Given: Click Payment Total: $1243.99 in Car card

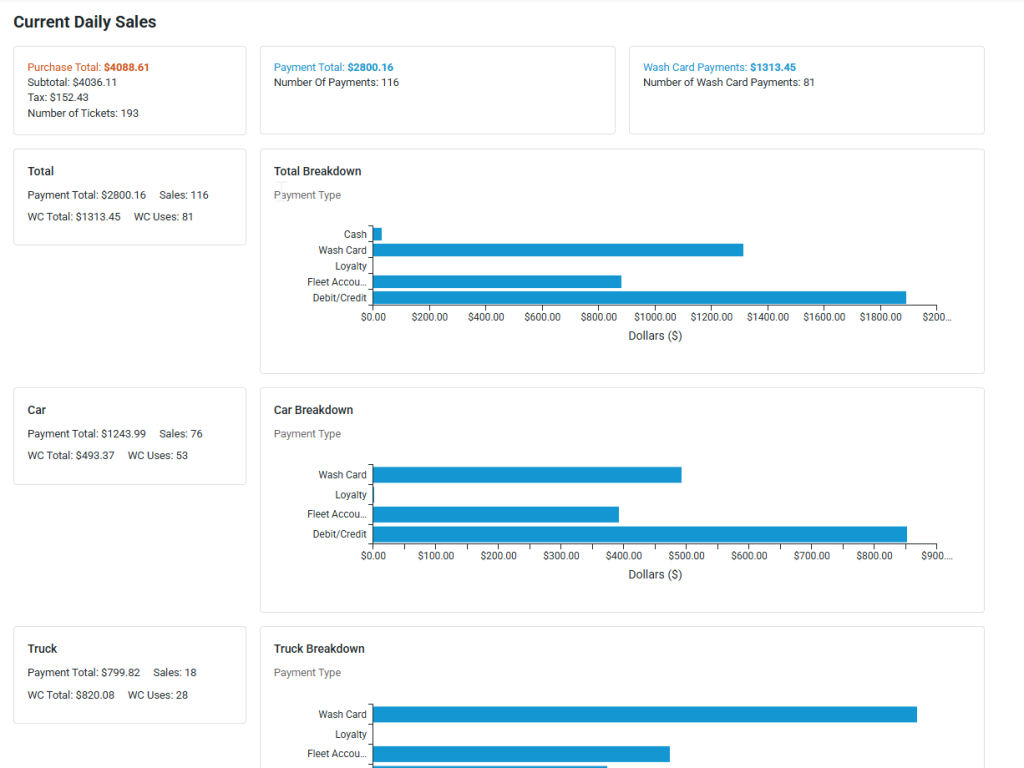Looking at the screenshot, I should [86, 434].
